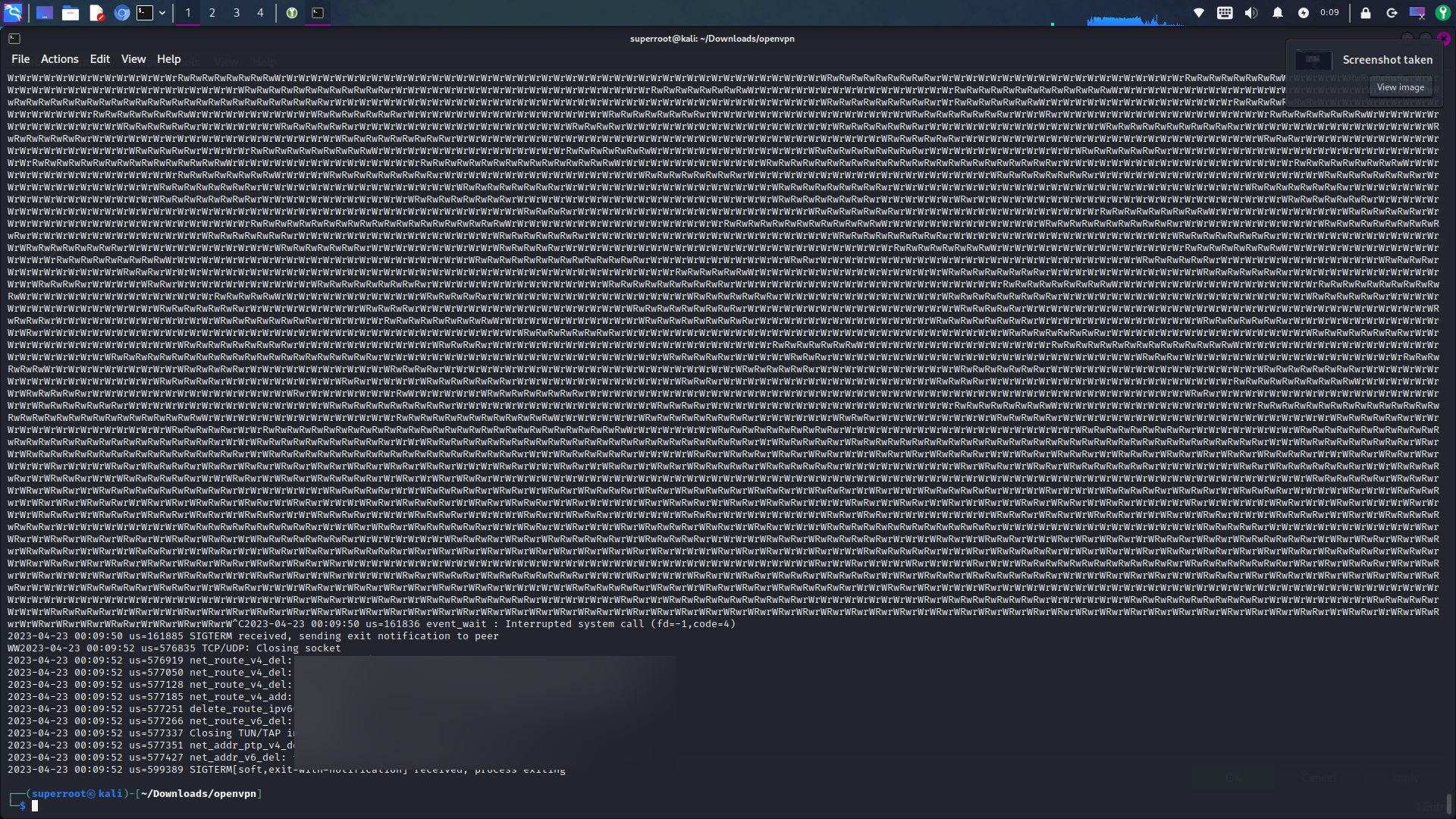This screenshot has width=1456, height=819.
Task: Open the volume control in the tray
Action: pyautogui.click(x=1251, y=13)
